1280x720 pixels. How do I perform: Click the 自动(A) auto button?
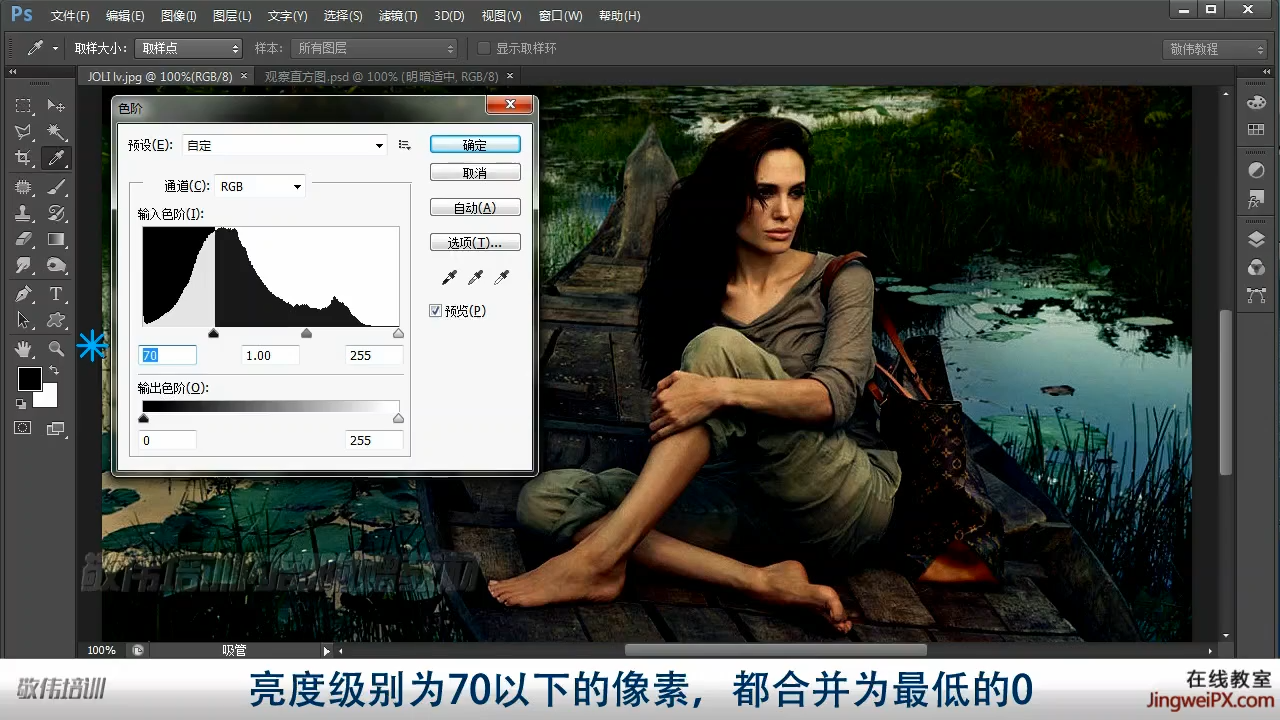coord(475,208)
